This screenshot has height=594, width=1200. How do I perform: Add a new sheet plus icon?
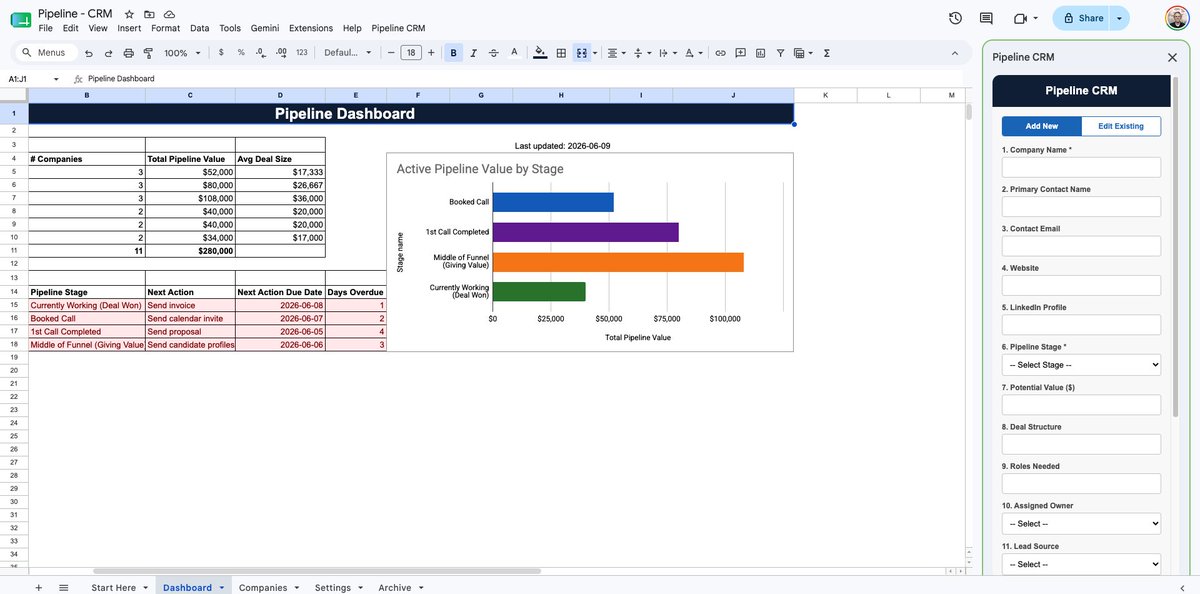(x=39, y=587)
